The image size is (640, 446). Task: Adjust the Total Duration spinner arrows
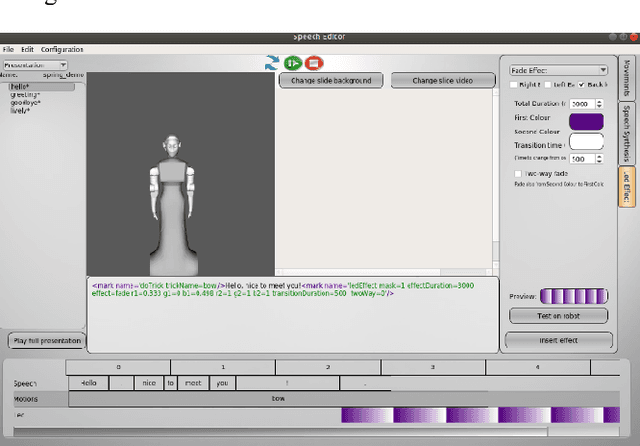[x=600, y=103]
